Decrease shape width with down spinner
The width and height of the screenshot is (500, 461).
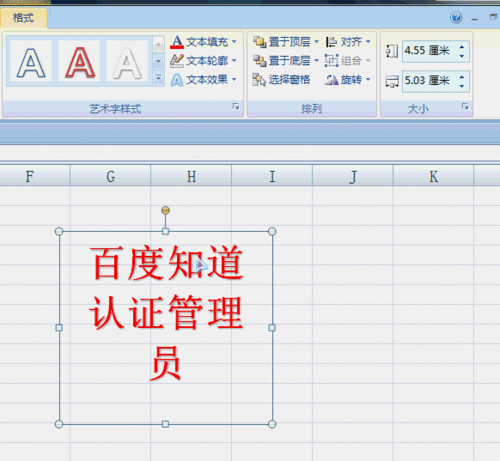click(462, 86)
